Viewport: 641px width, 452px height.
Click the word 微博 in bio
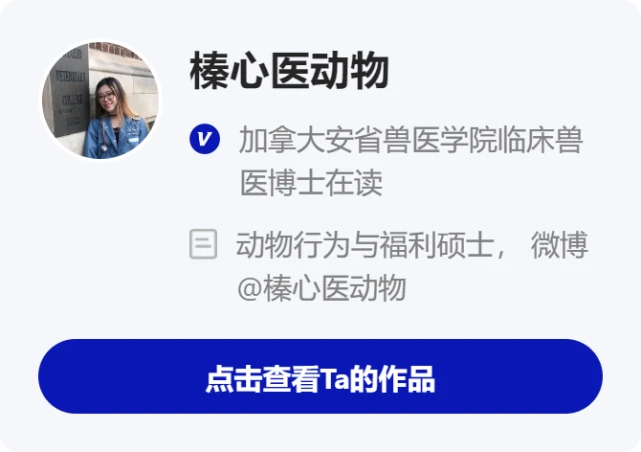click(559, 245)
